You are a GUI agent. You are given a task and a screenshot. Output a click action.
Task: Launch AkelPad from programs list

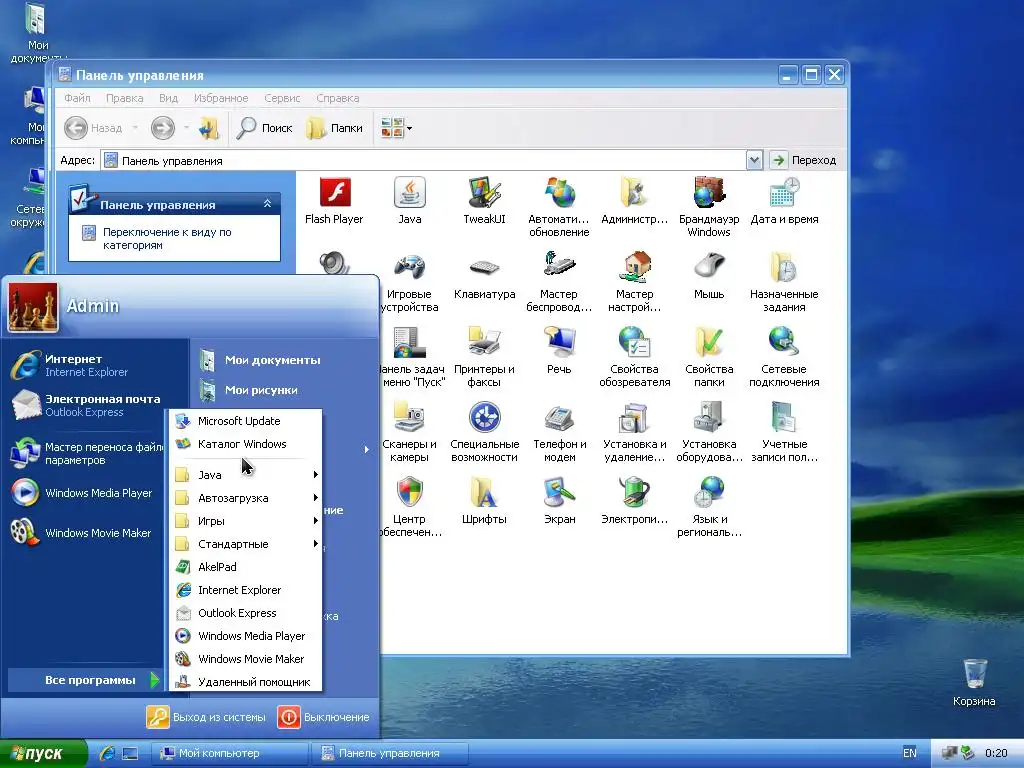246,567
